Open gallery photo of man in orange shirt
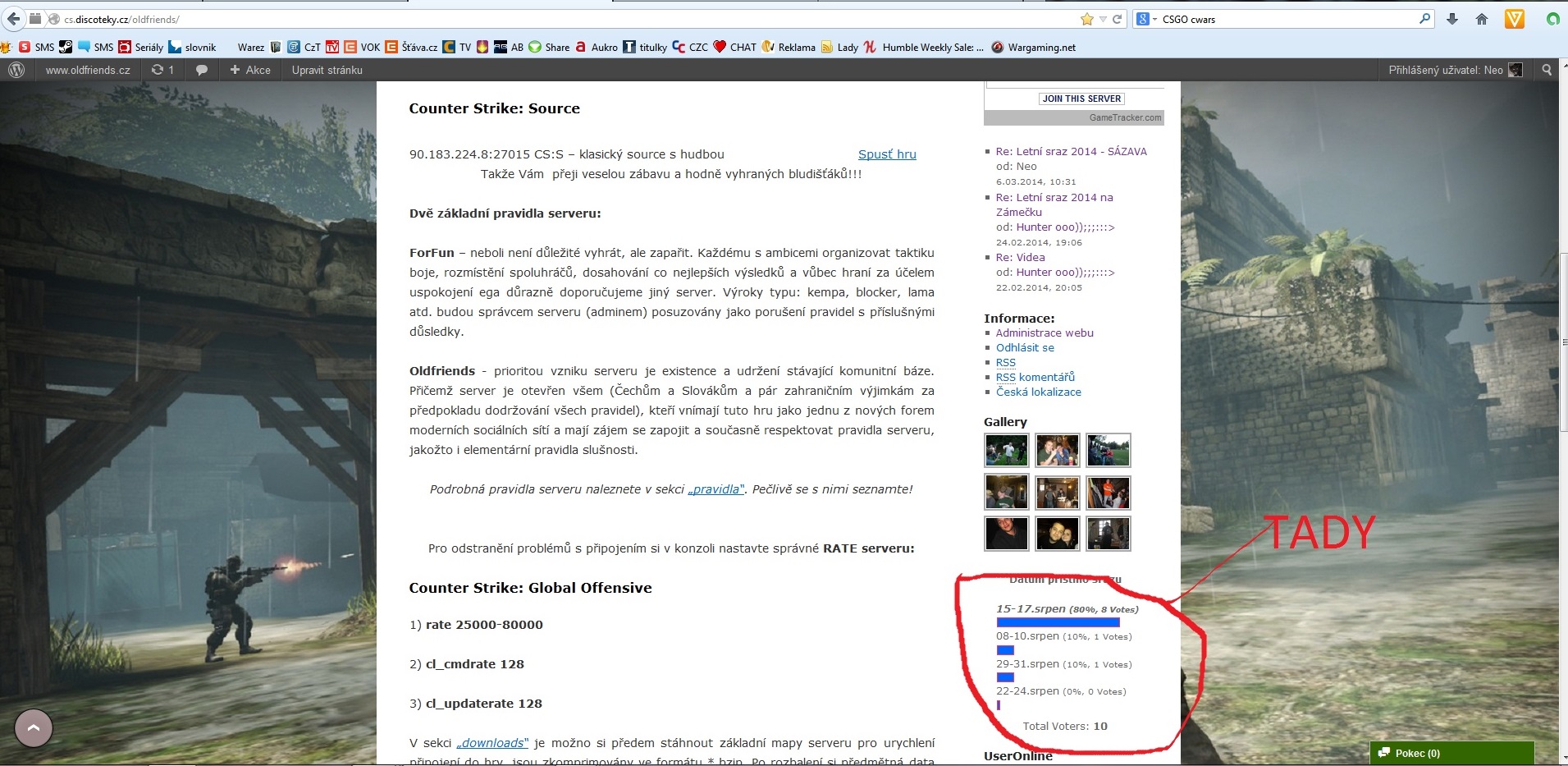The width and height of the screenshot is (1568, 766). point(1108,493)
